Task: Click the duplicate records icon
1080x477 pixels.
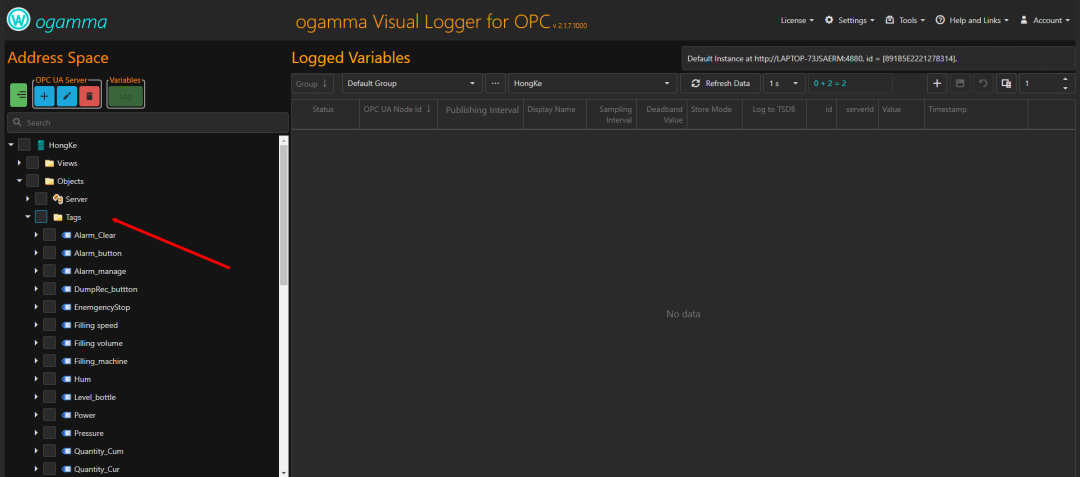Action: (x=1006, y=83)
